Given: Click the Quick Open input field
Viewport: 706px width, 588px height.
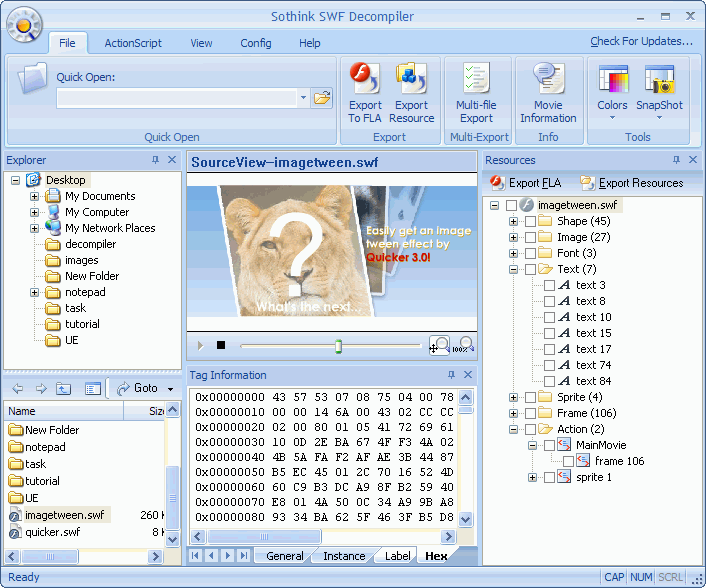Looking at the screenshot, I should pyautogui.click(x=177, y=98).
